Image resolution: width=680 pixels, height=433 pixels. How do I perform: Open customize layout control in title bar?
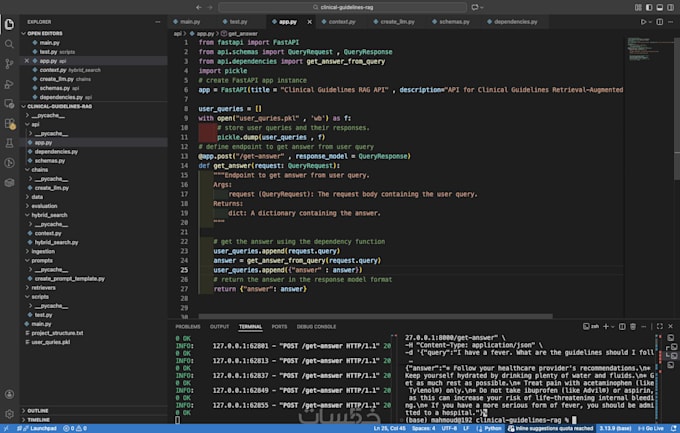tap(638, 7)
